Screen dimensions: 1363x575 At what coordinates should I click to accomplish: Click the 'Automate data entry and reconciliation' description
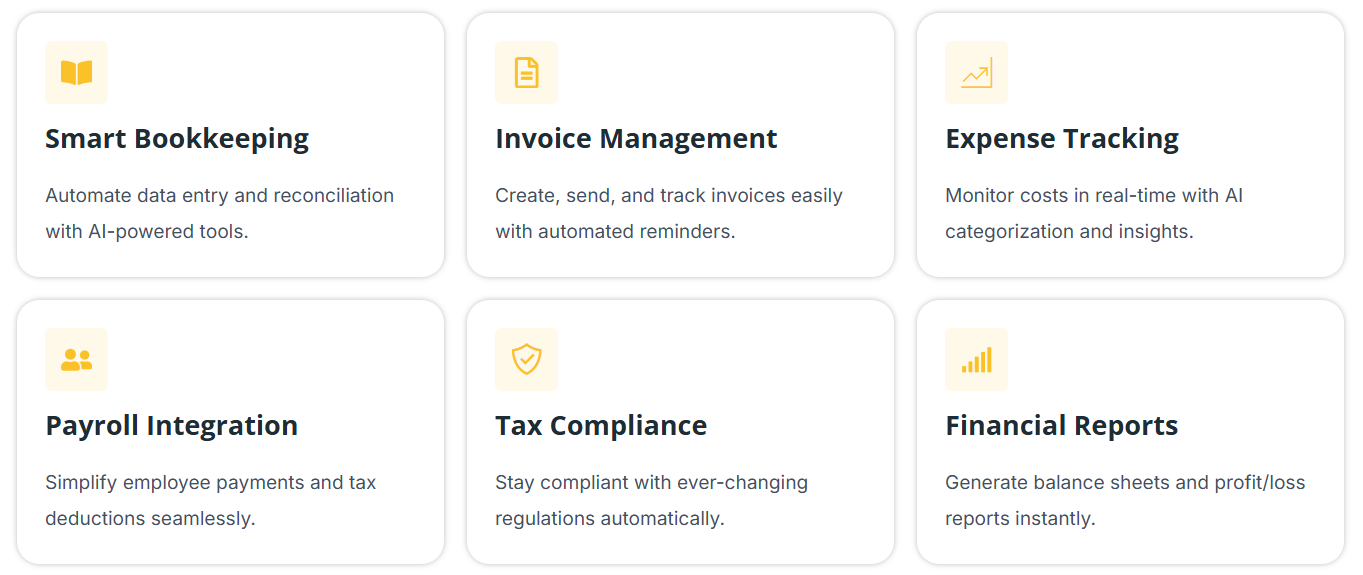[219, 196]
